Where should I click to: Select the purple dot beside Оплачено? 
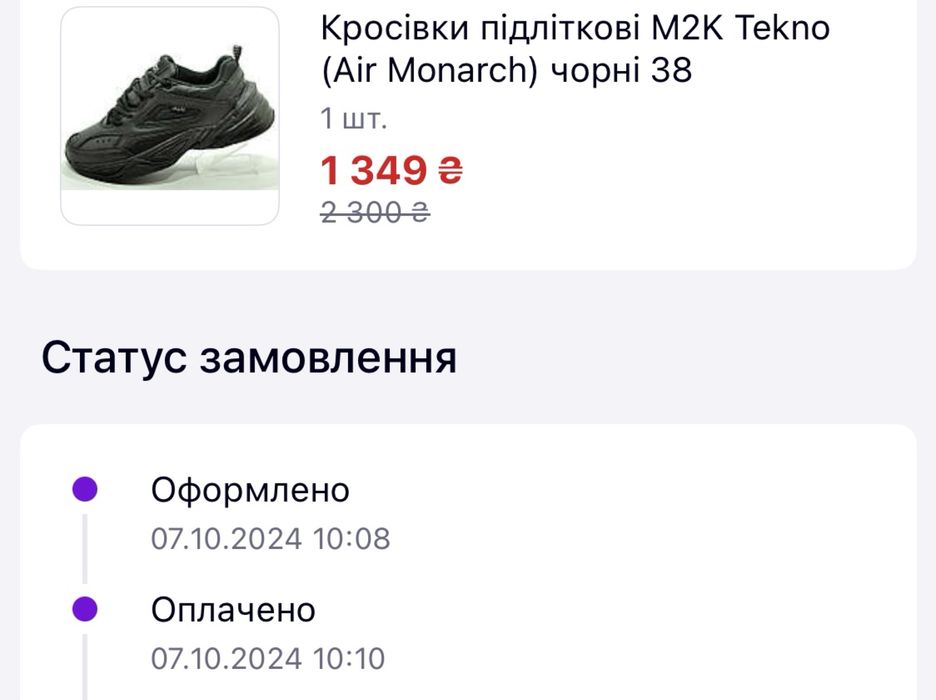(x=85, y=609)
